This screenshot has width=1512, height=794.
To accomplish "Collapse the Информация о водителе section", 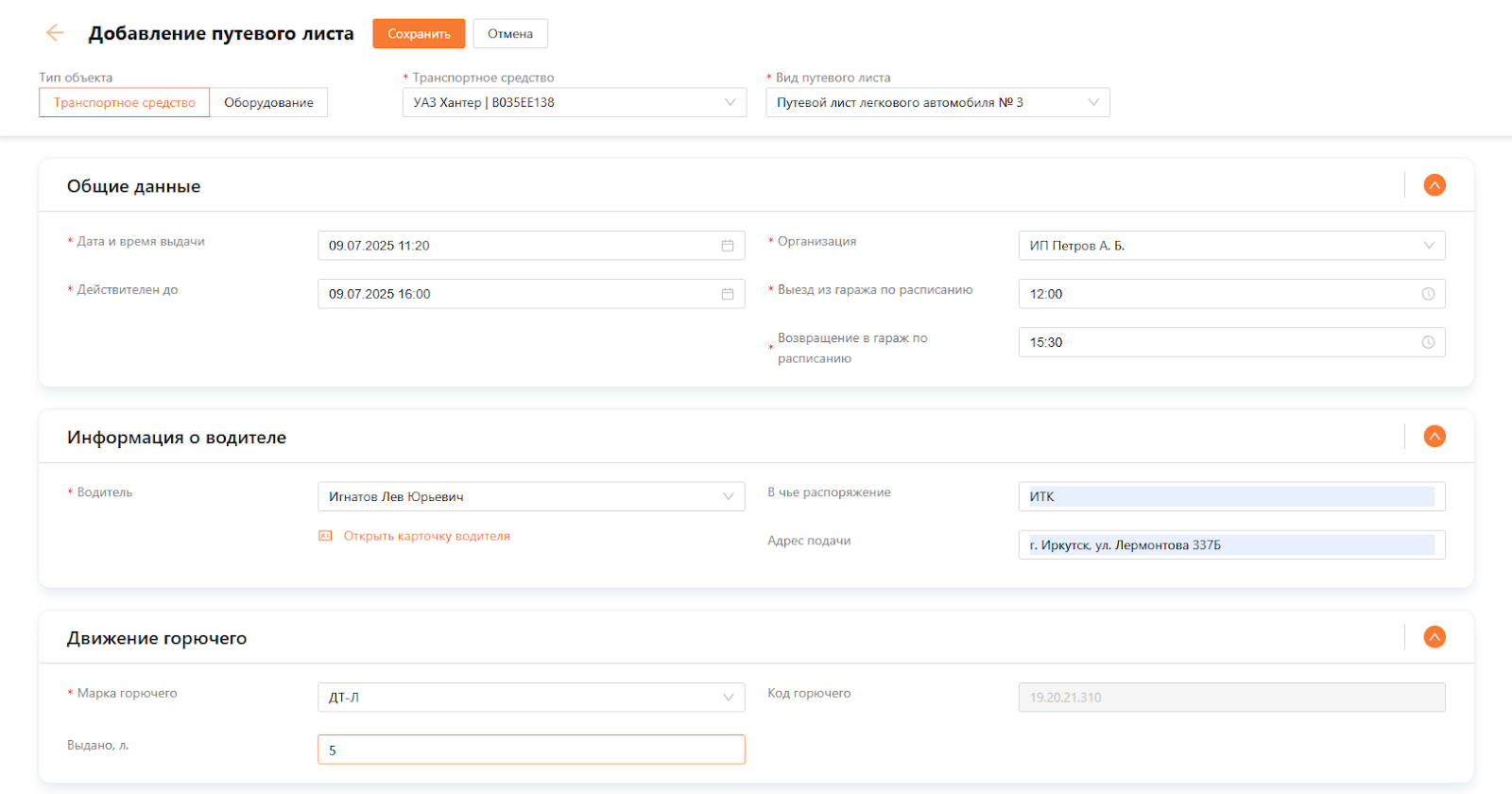I will pos(1435,437).
